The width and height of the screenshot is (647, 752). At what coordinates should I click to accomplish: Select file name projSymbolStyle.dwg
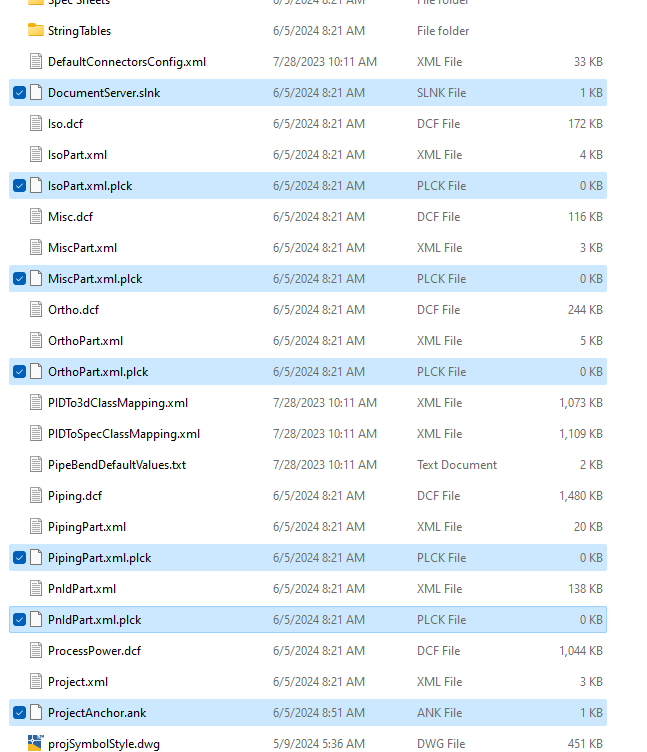tap(104, 744)
